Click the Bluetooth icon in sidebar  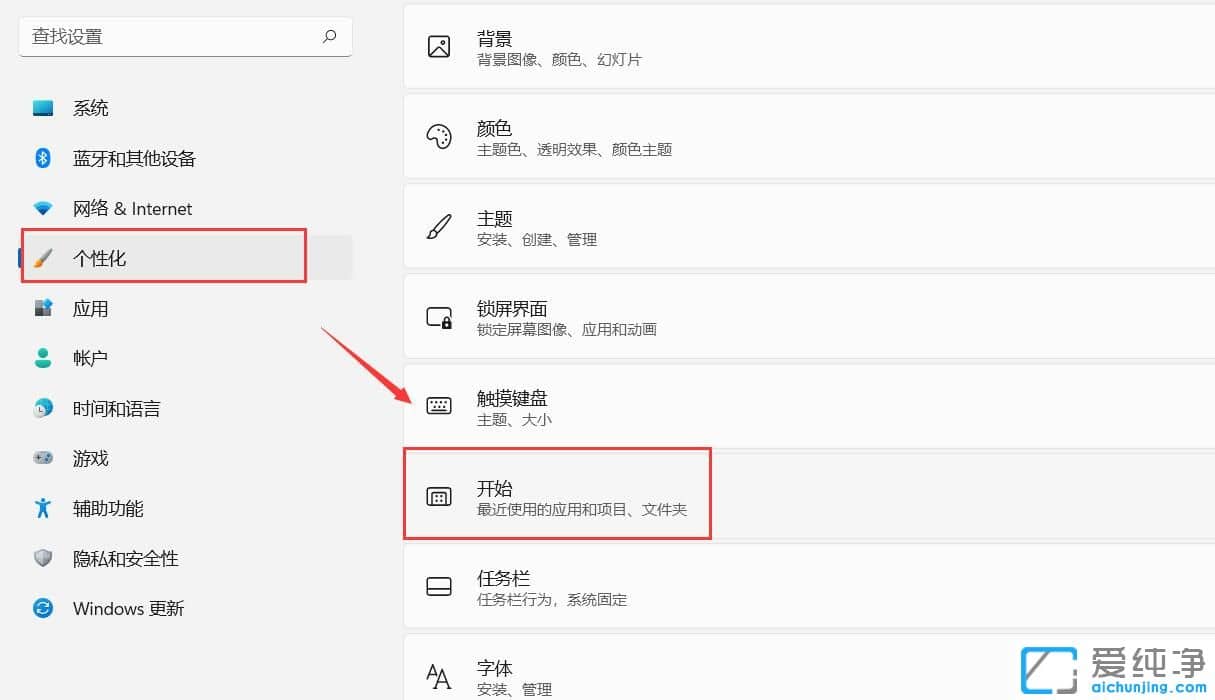coord(43,158)
